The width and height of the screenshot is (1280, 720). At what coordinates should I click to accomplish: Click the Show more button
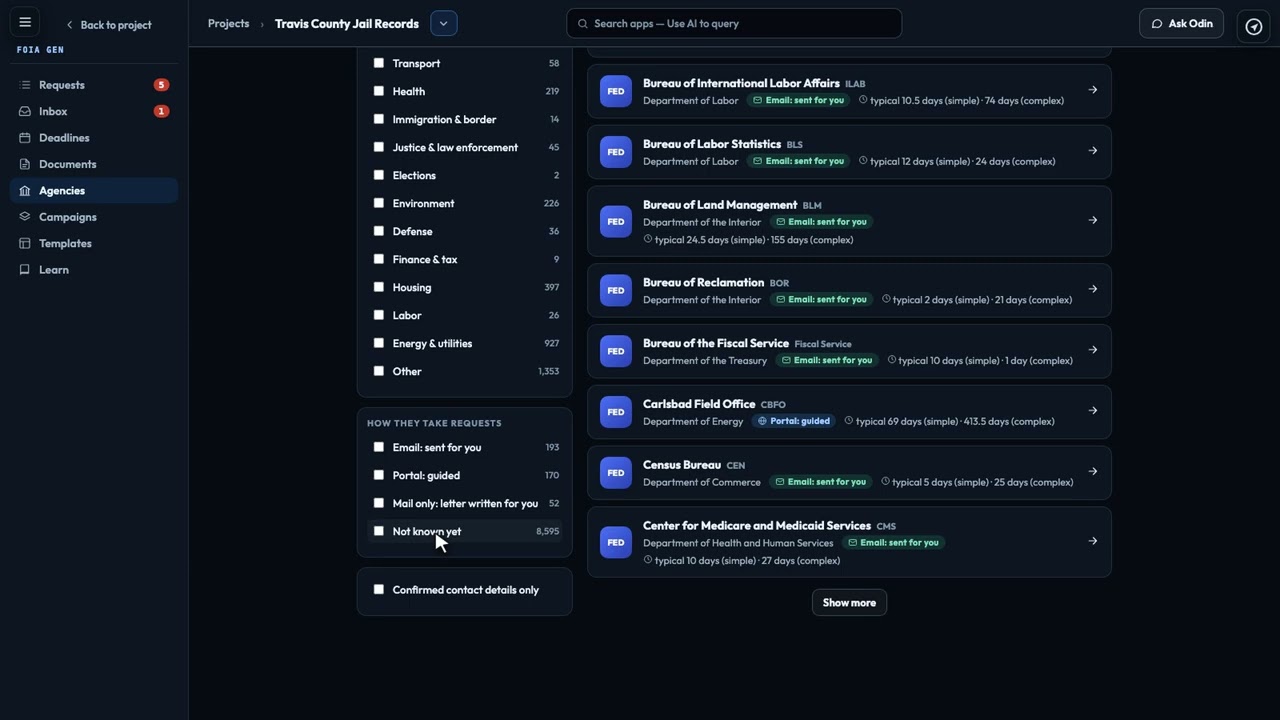click(849, 603)
